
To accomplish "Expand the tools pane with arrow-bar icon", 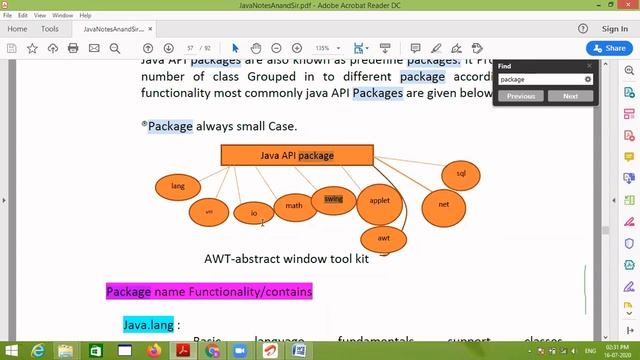I will pos(630,330).
